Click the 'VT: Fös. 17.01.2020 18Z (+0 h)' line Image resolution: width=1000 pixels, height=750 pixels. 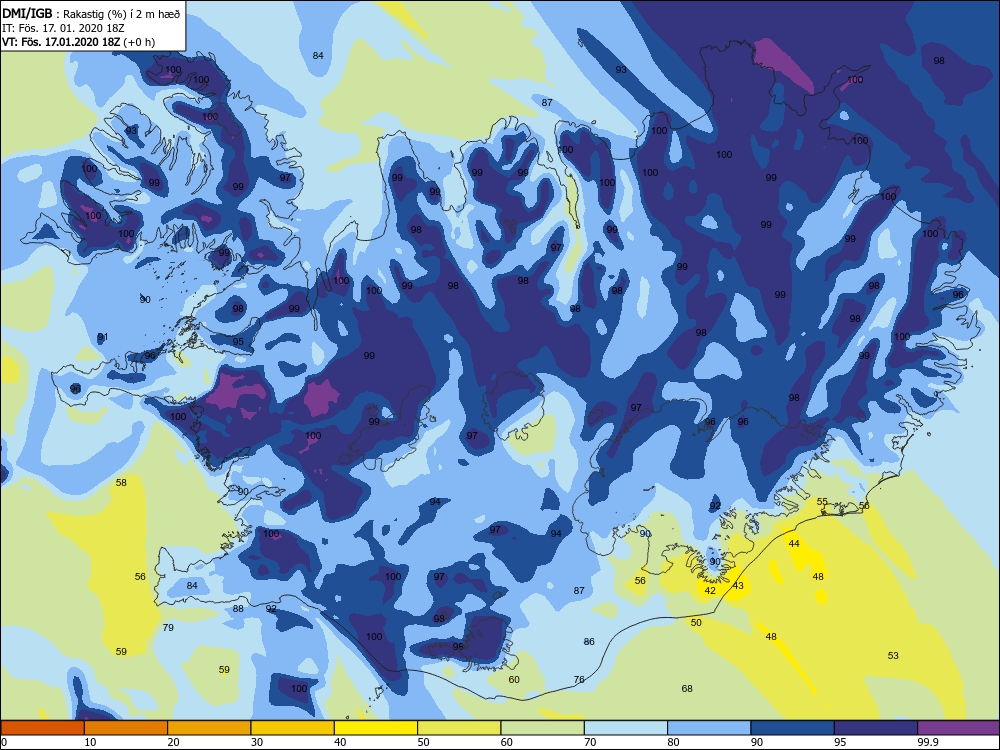pos(78,42)
